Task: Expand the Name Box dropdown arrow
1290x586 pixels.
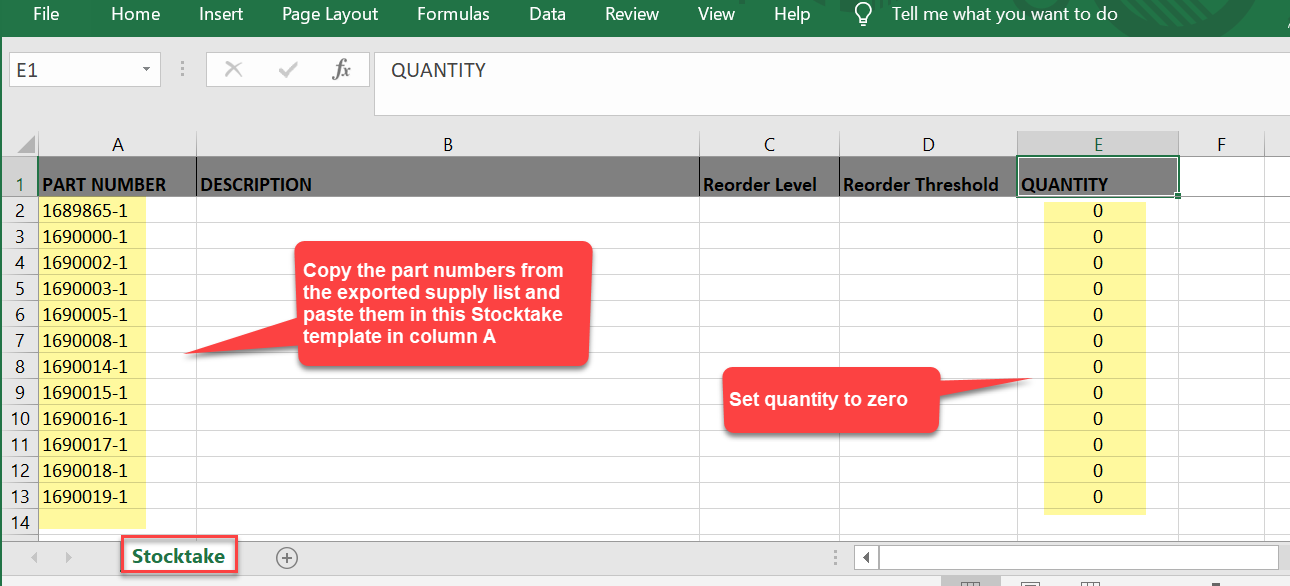Action: click(146, 70)
